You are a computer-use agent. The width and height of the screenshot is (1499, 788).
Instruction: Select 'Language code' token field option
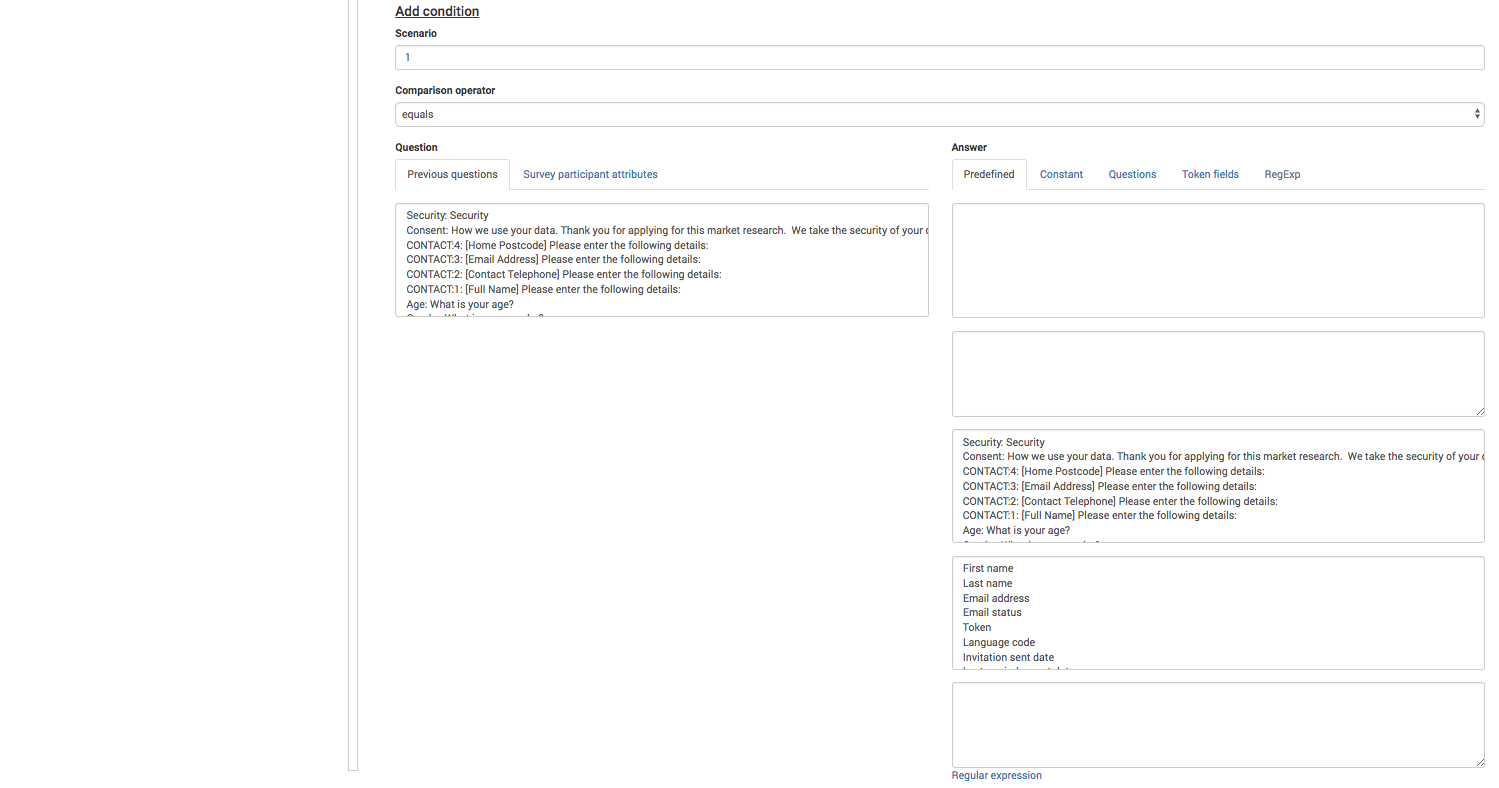coord(998,643)
